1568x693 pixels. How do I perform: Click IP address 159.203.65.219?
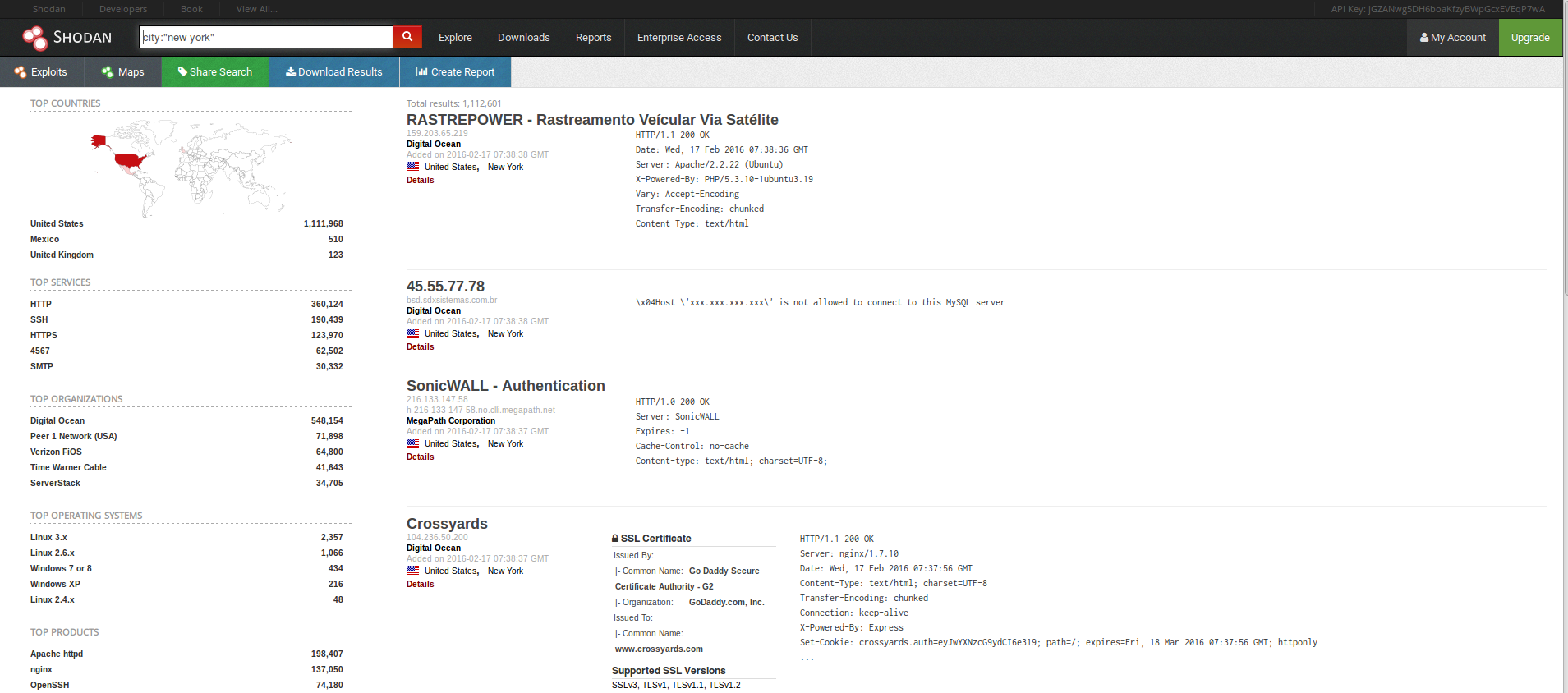[x=437, y=133]
